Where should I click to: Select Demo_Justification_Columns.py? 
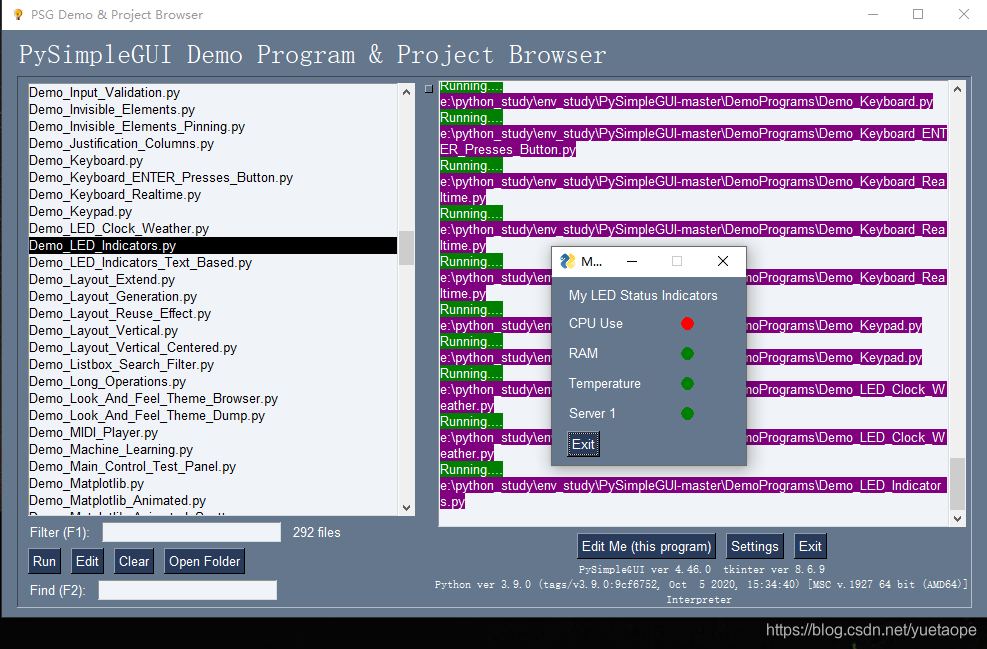coord(213,144)
